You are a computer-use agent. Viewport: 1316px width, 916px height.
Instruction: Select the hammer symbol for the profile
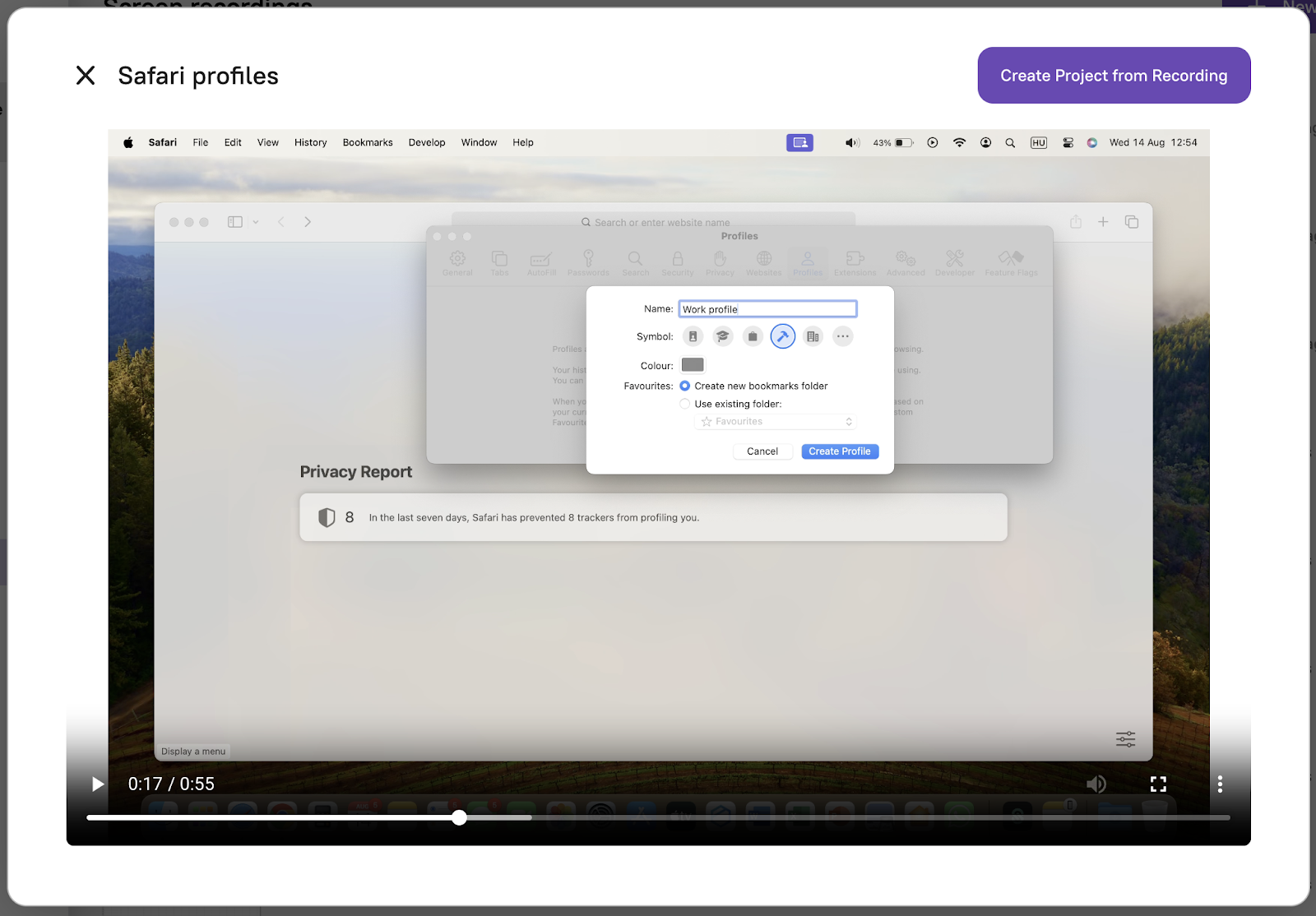click(782, 336)
